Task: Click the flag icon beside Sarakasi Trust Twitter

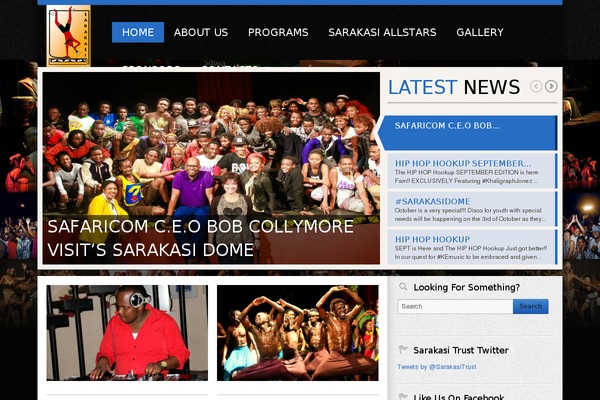Action: (403, 349)
